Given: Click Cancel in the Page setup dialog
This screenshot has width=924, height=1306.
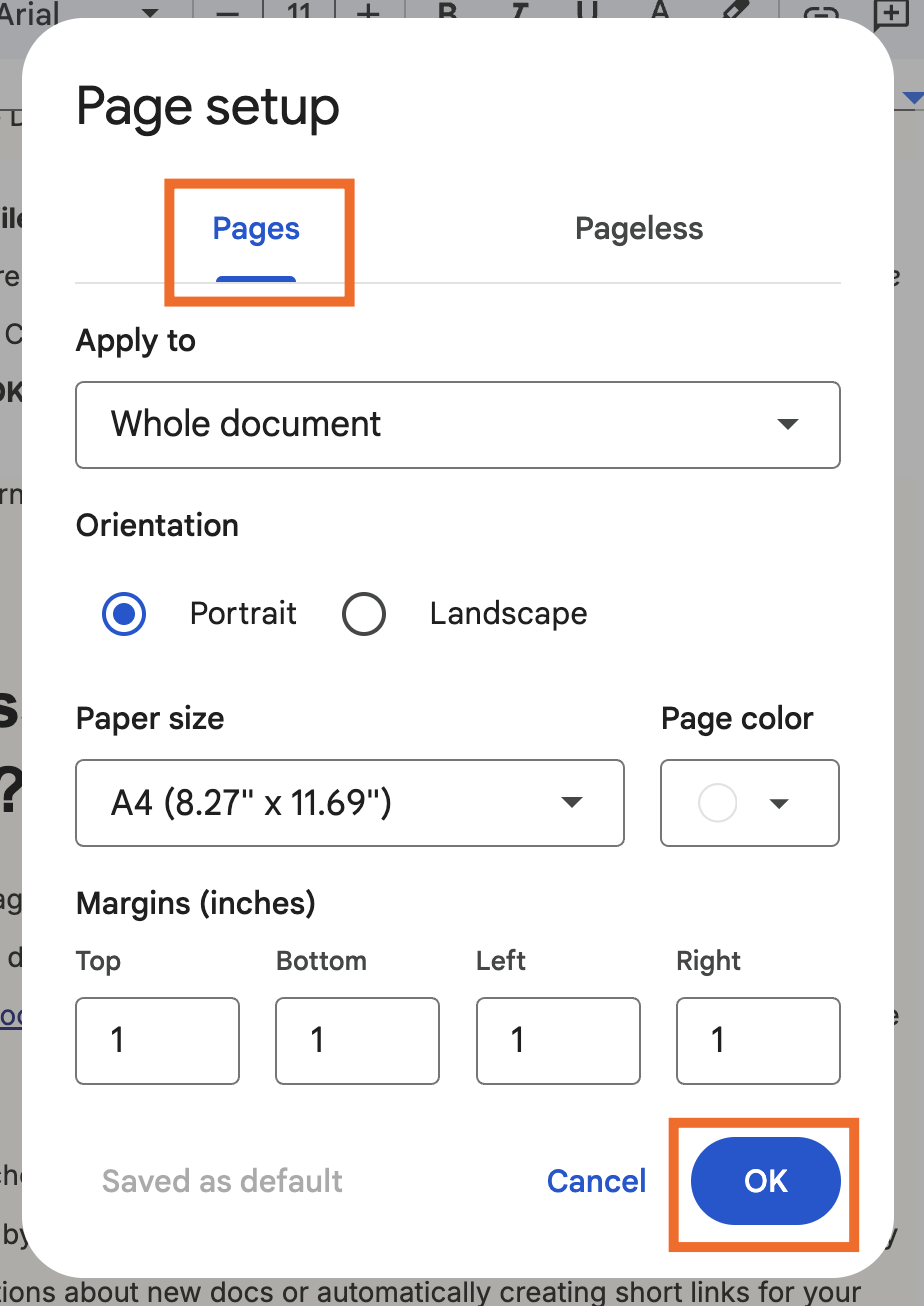Looking at the screenshot, I should tap(597, 1181).
